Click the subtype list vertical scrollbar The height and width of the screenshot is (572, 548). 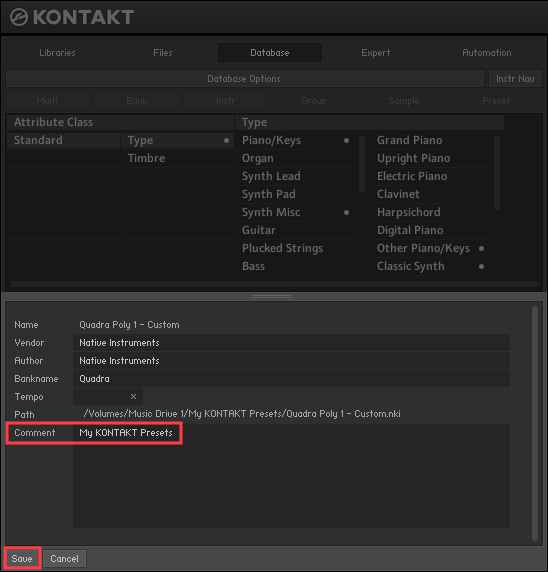click(497, 173)
